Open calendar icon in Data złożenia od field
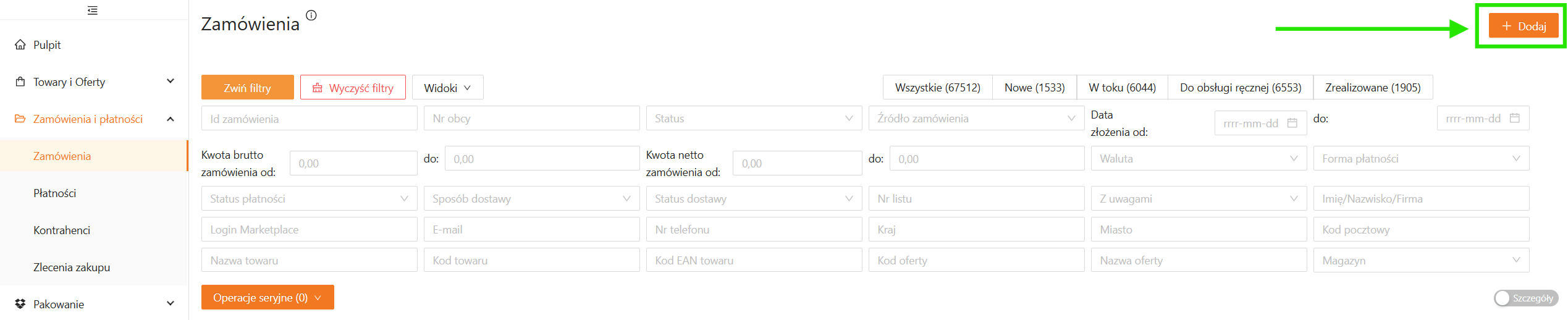Viewport: 1568px width, 320px height. [1292, 123]
